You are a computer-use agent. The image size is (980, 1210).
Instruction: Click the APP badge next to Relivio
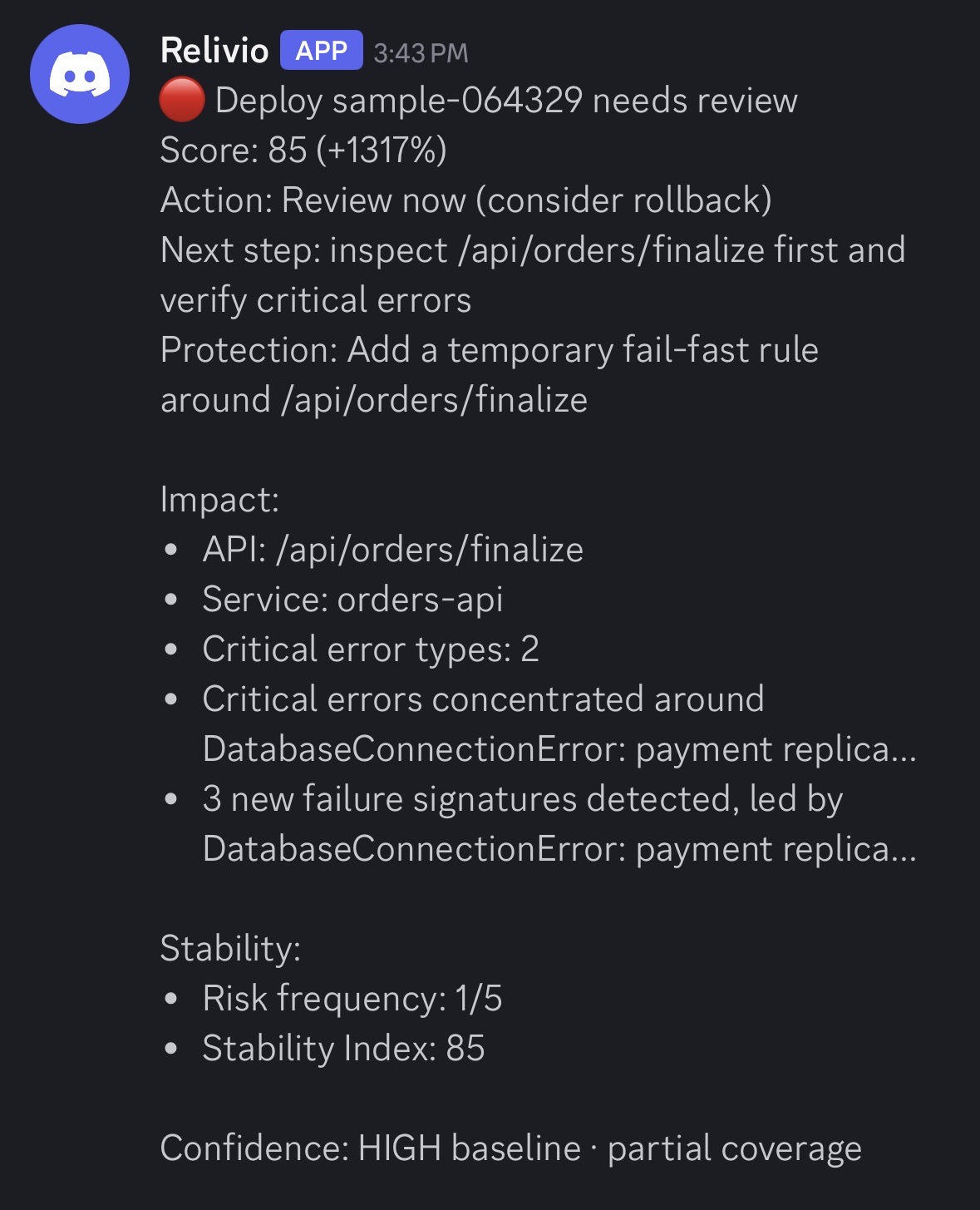click(x=321, y=51)
